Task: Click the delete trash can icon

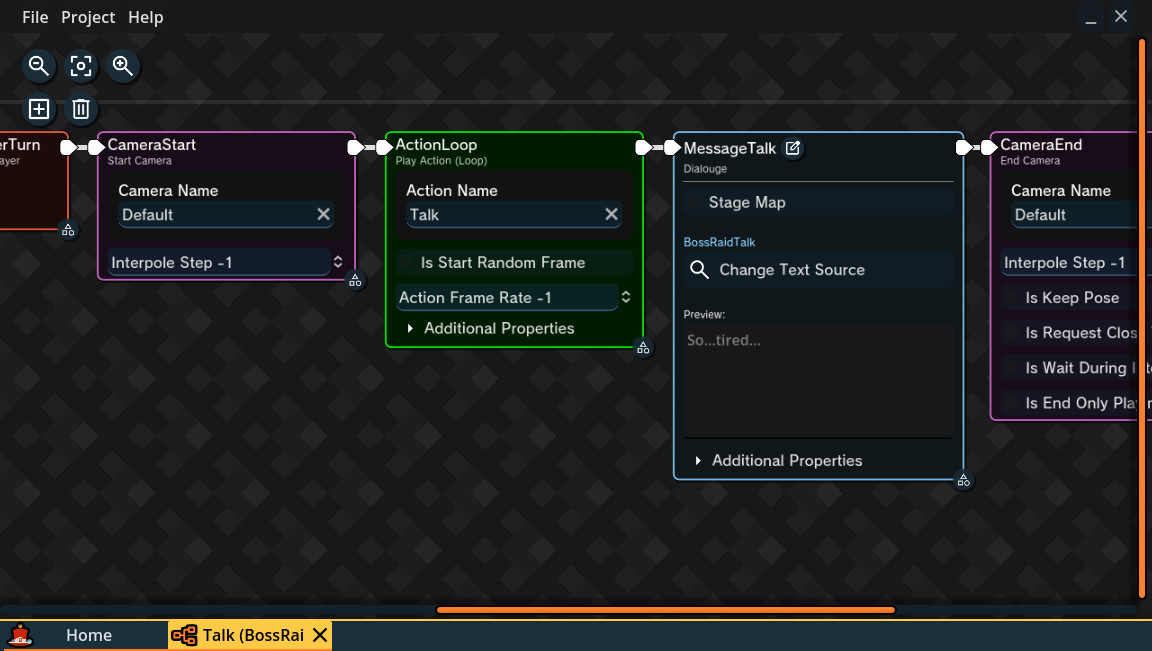Action: [x=81, y=109]
